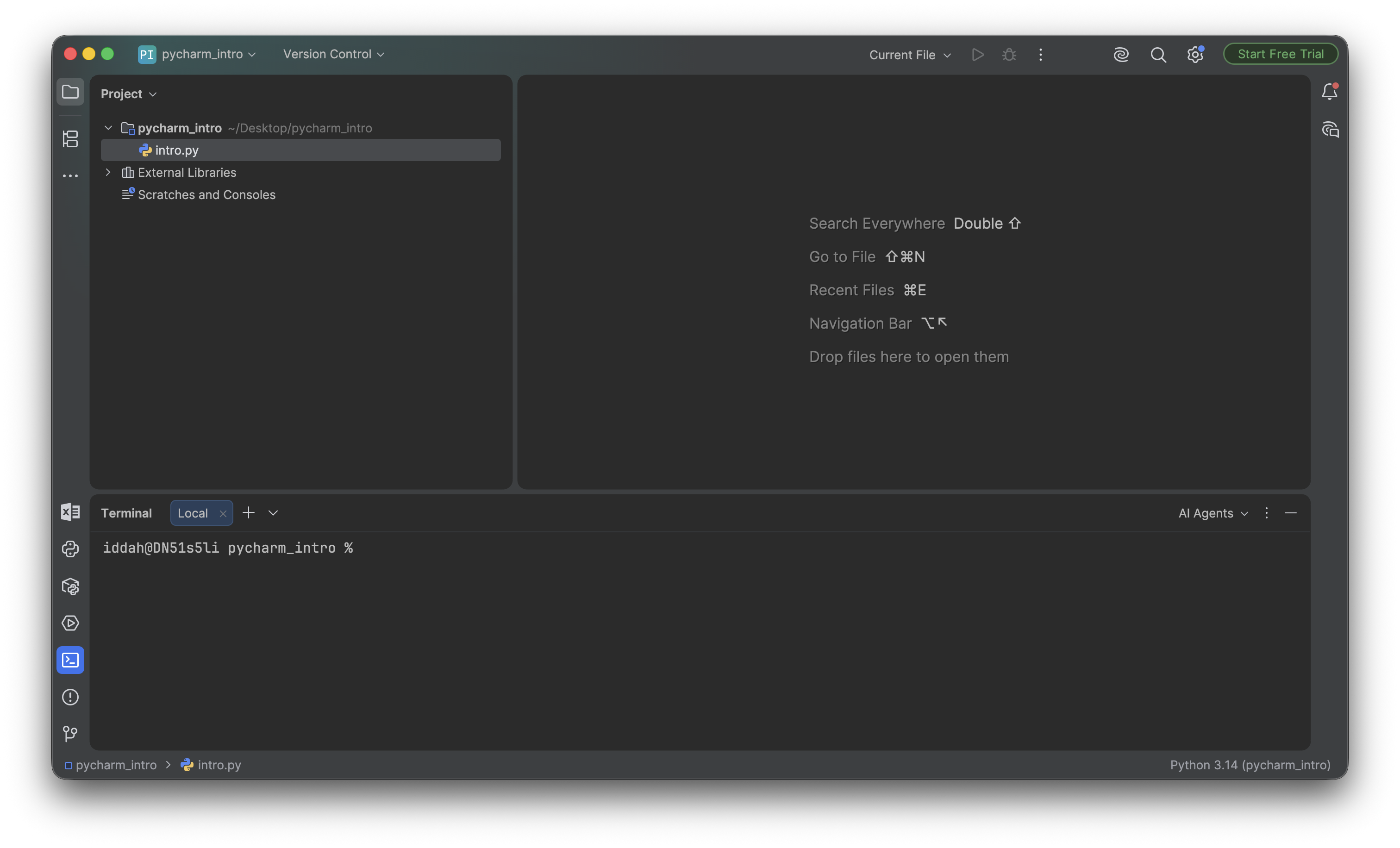The image size is (1400, 848).
Task: Select intro.py in the project tree
Action: (300, 150)
